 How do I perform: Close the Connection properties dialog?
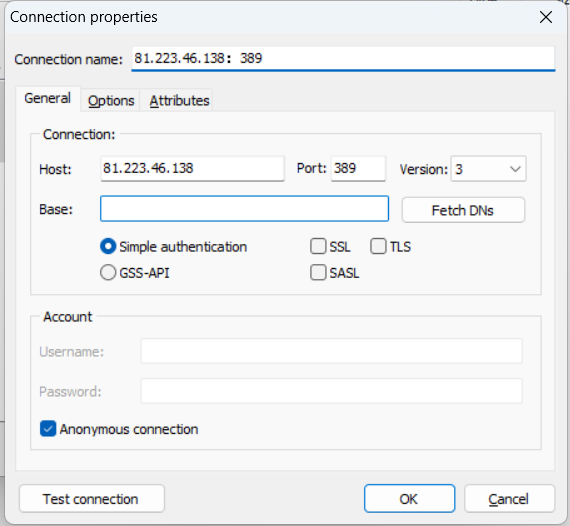[x=546, y=17]
